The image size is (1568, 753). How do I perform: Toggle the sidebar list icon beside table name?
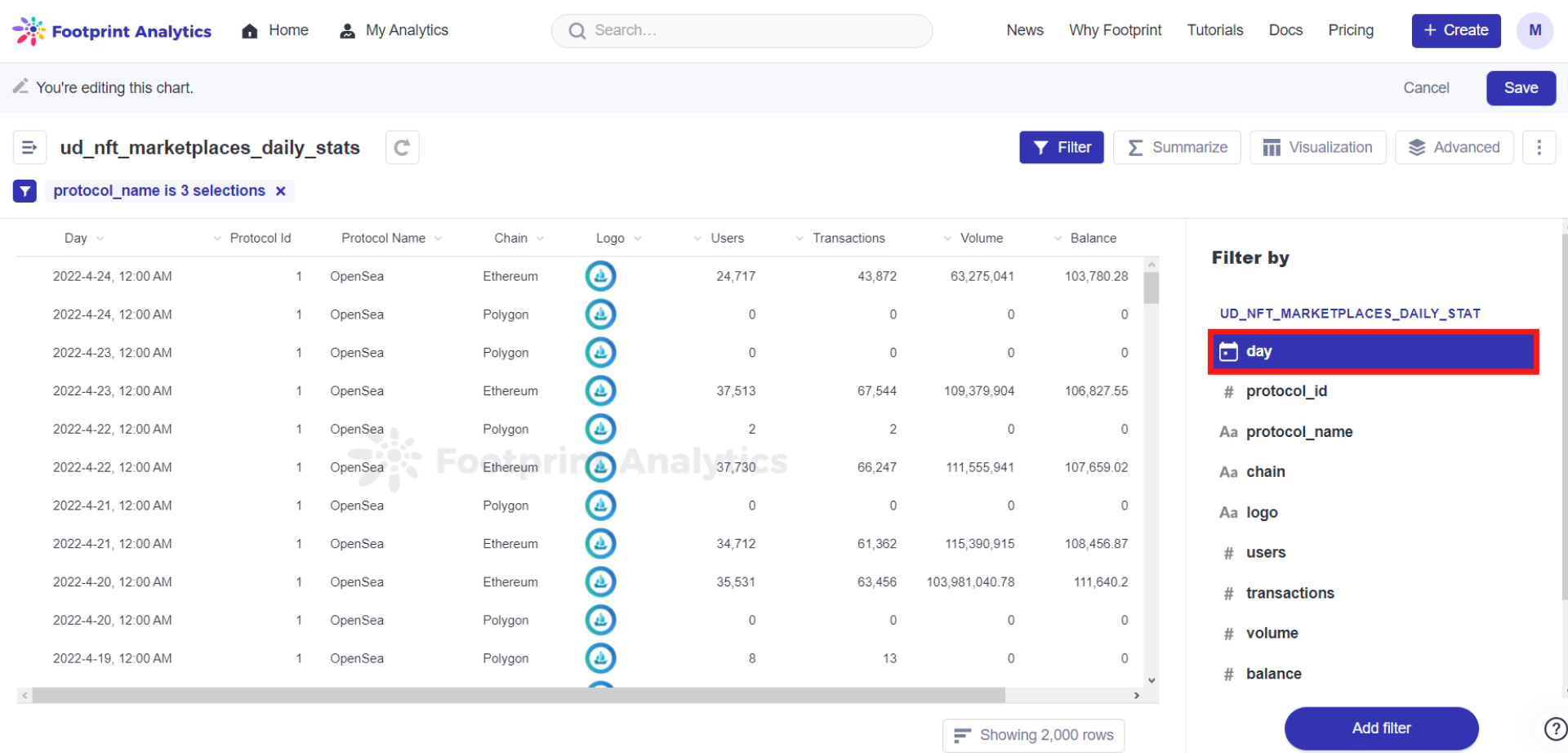[29, 148]
